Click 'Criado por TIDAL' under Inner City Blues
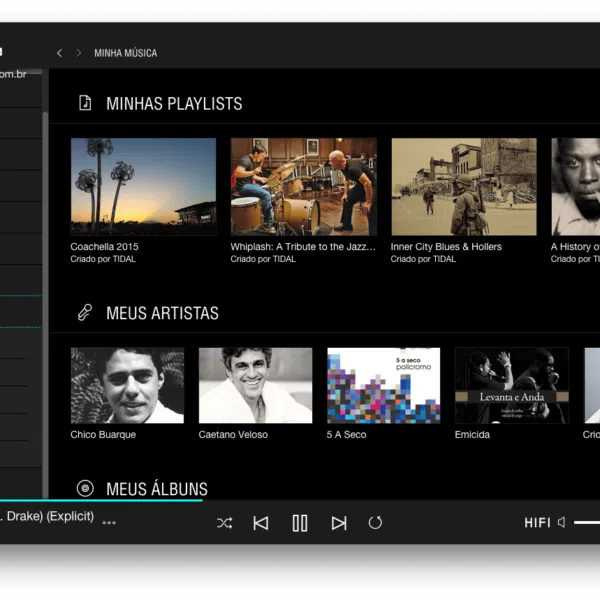Image resolution: width=600 pixels, height=600 pixels. [x=423, y=259]
